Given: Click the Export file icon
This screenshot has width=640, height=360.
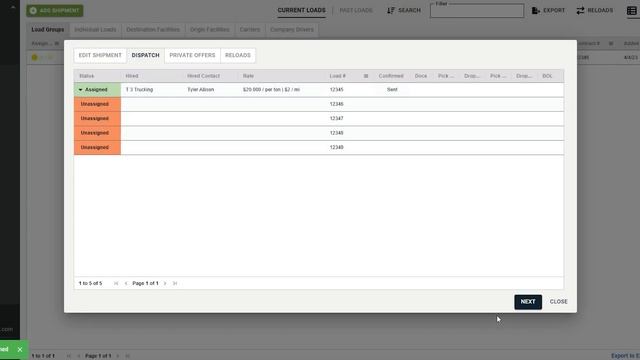Looking at the screenshot, I should click(x=536, y=11).
